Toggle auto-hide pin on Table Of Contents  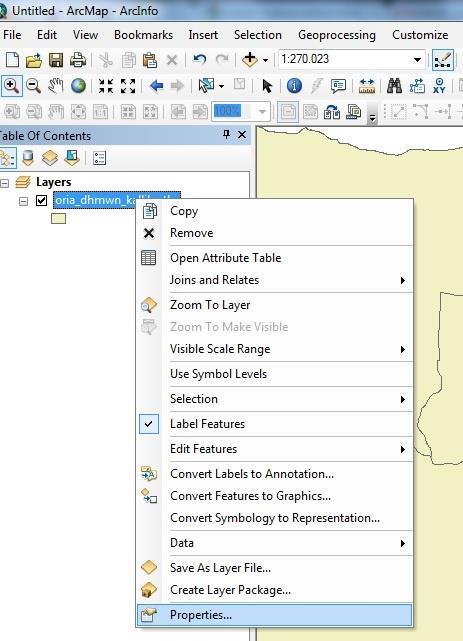(226, 134)
